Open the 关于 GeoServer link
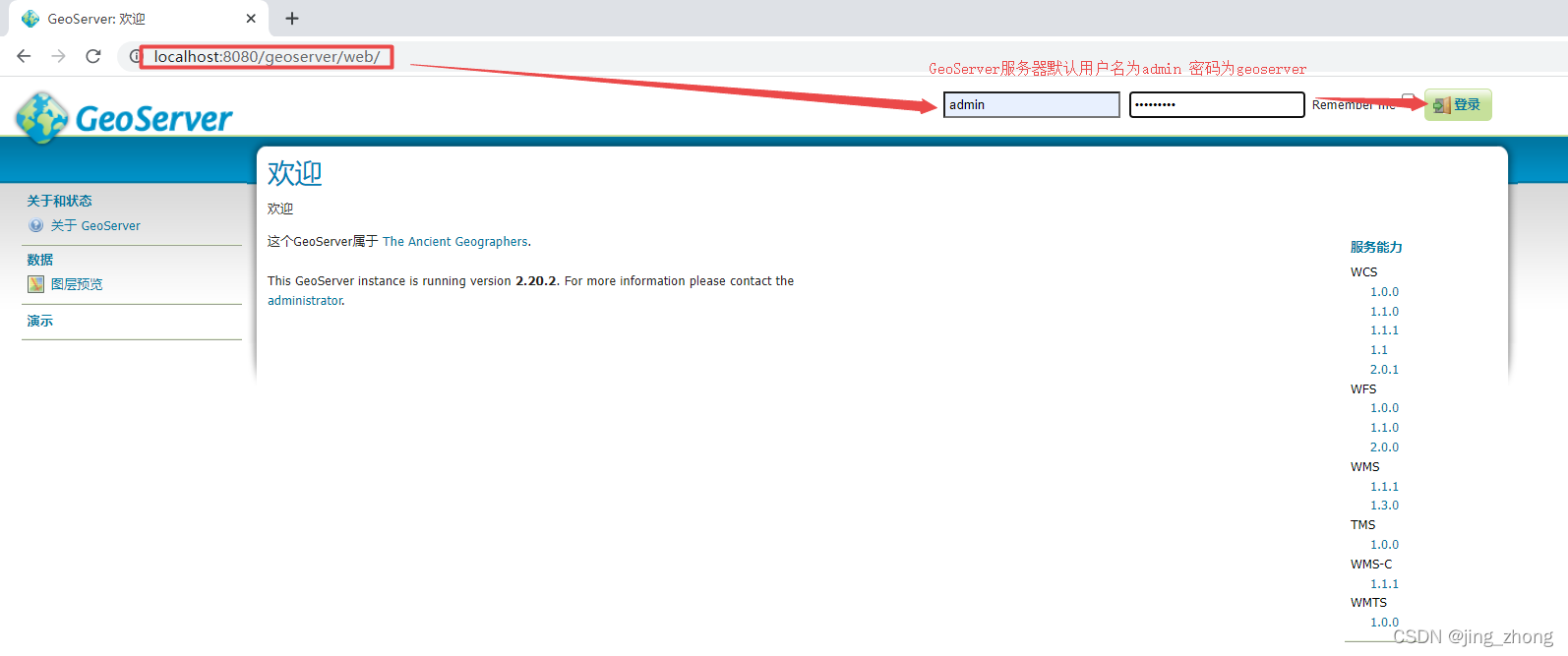The height and width of the screenshot is (656, 1568). coord(95,225)
